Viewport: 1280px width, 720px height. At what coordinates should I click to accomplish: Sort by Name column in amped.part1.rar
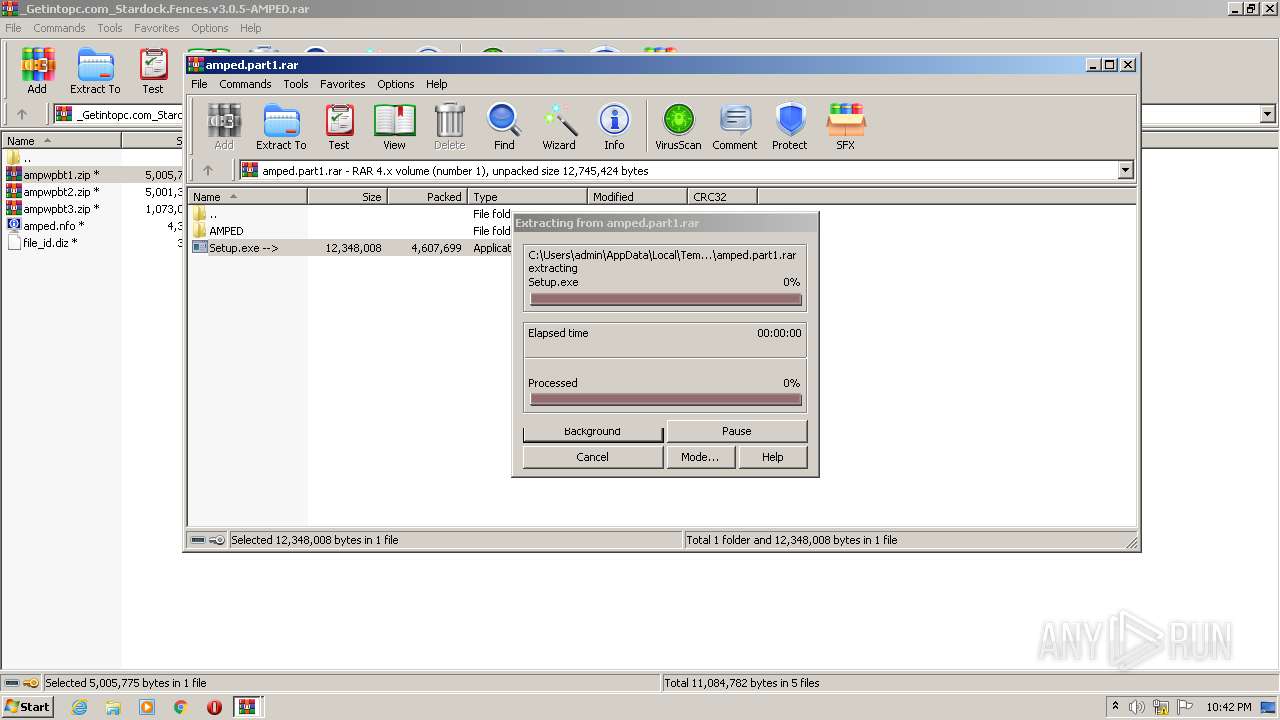point(247,197)
